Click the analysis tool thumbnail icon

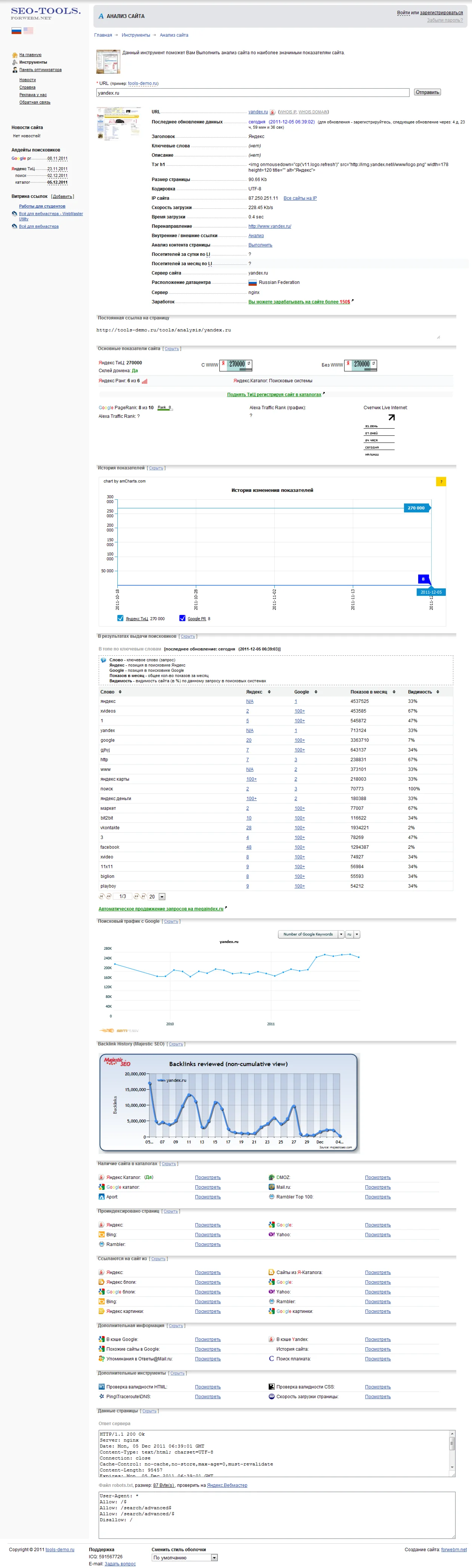[x=108, y=62]
